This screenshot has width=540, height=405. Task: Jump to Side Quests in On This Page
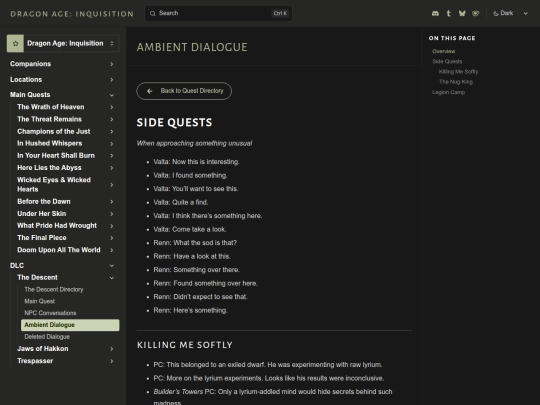click(447, 62)
